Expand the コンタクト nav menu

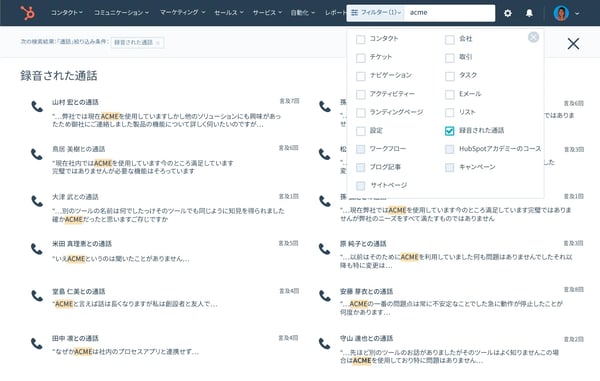(67, 13)
